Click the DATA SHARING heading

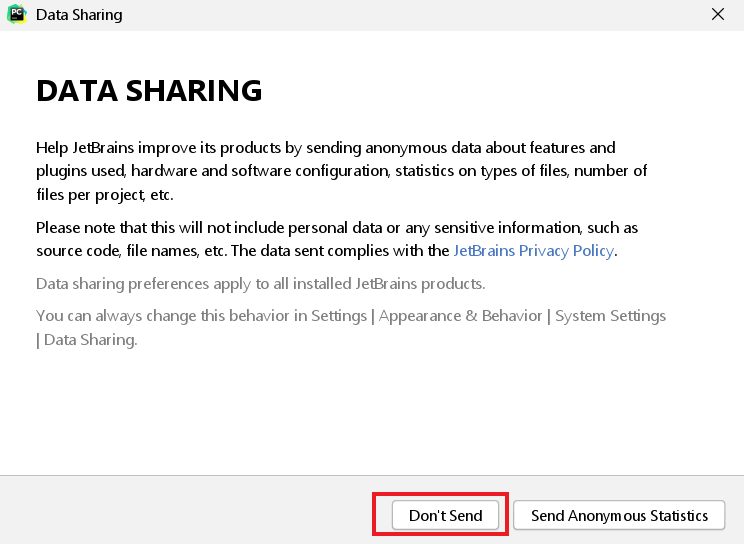pos(149,91)
